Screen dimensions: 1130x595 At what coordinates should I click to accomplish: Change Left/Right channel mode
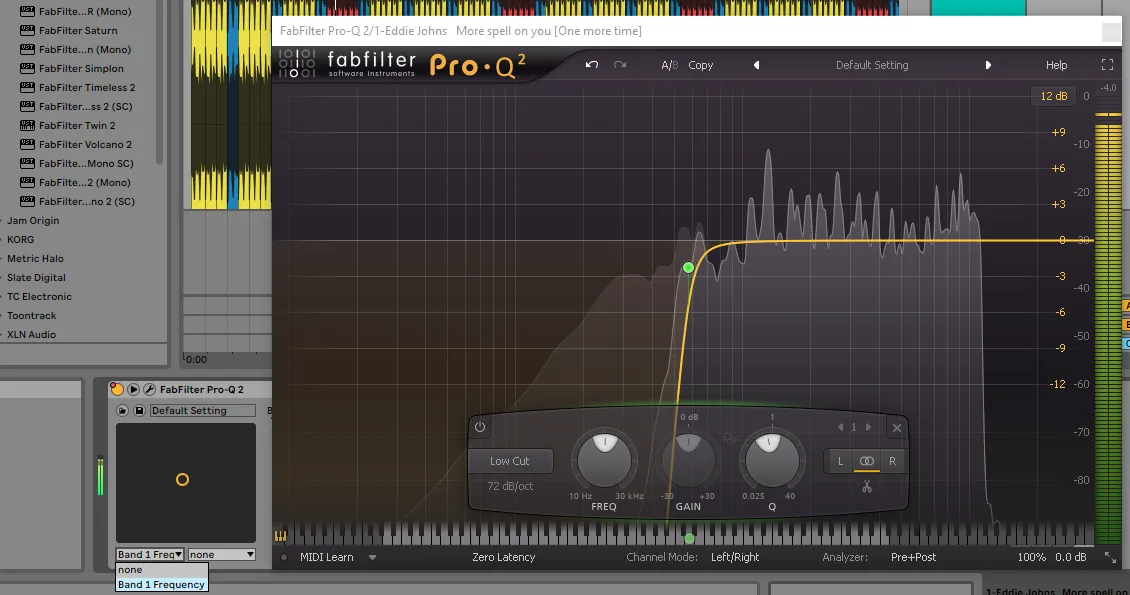click(x=735, y=557)
